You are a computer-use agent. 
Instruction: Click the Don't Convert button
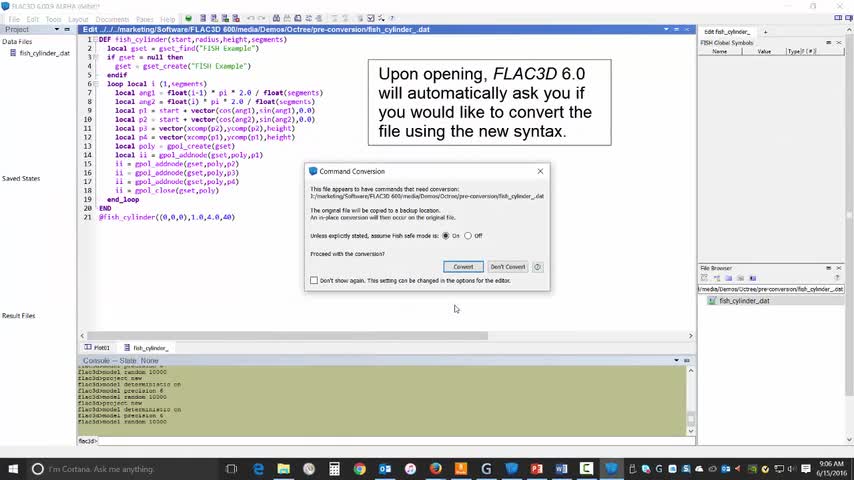click(x=508, y=267)
